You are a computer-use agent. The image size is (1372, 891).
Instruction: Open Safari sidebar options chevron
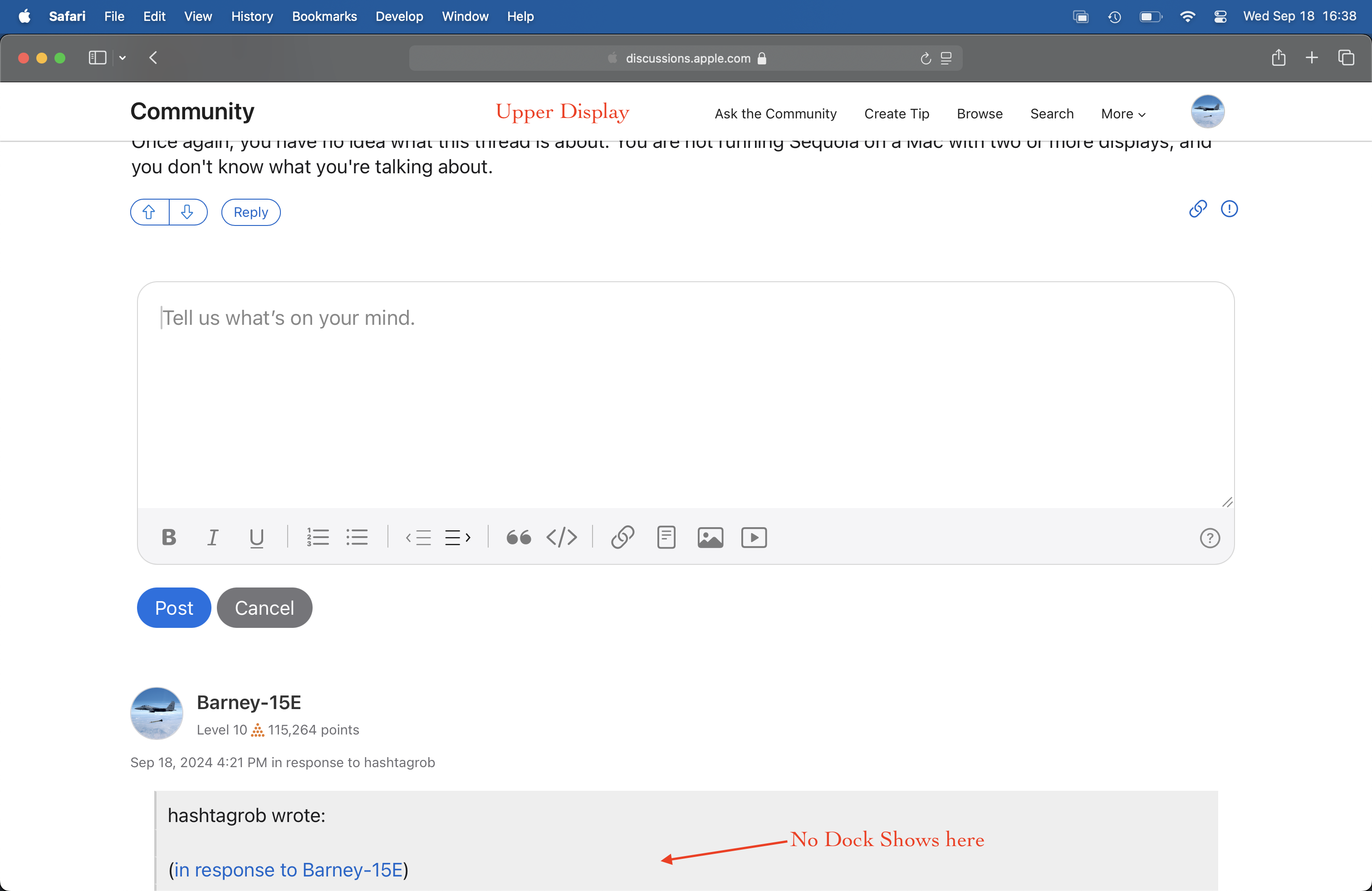[122, 58]
